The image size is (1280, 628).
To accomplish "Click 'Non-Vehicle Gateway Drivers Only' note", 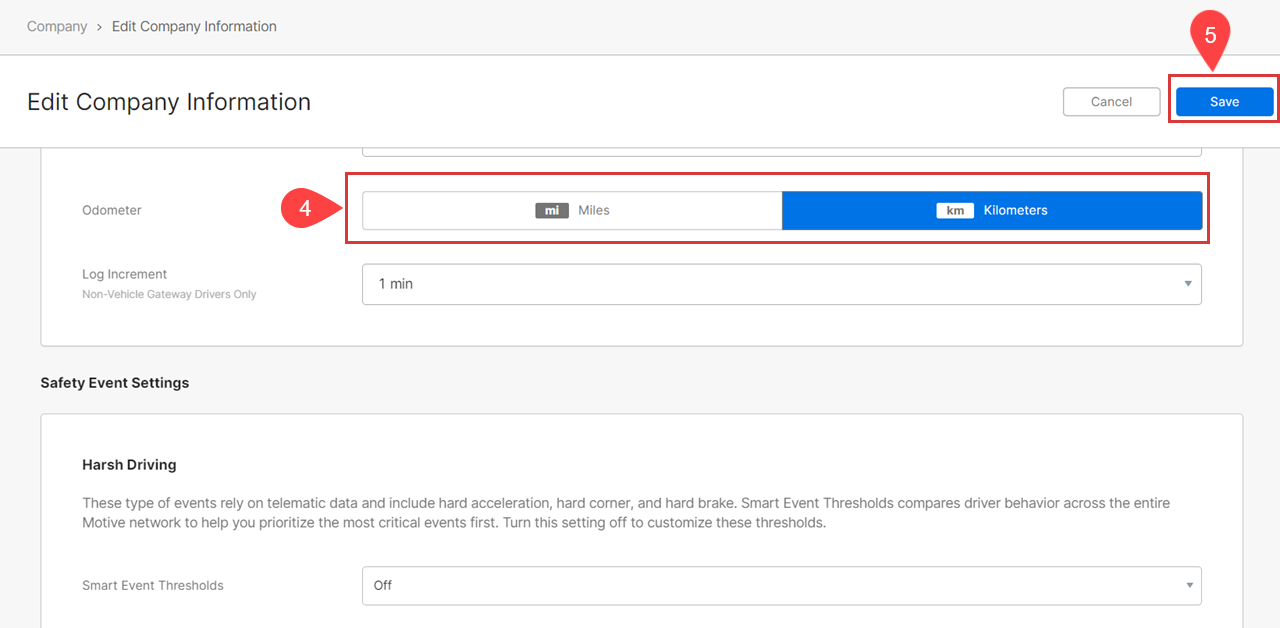I will 169,295.
